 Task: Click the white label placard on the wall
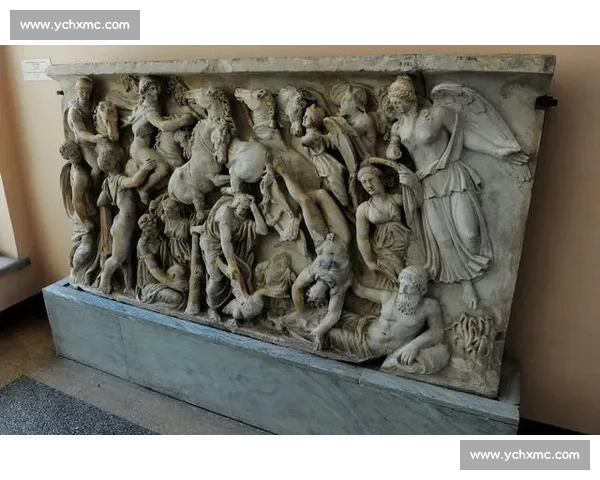point(36,69)
